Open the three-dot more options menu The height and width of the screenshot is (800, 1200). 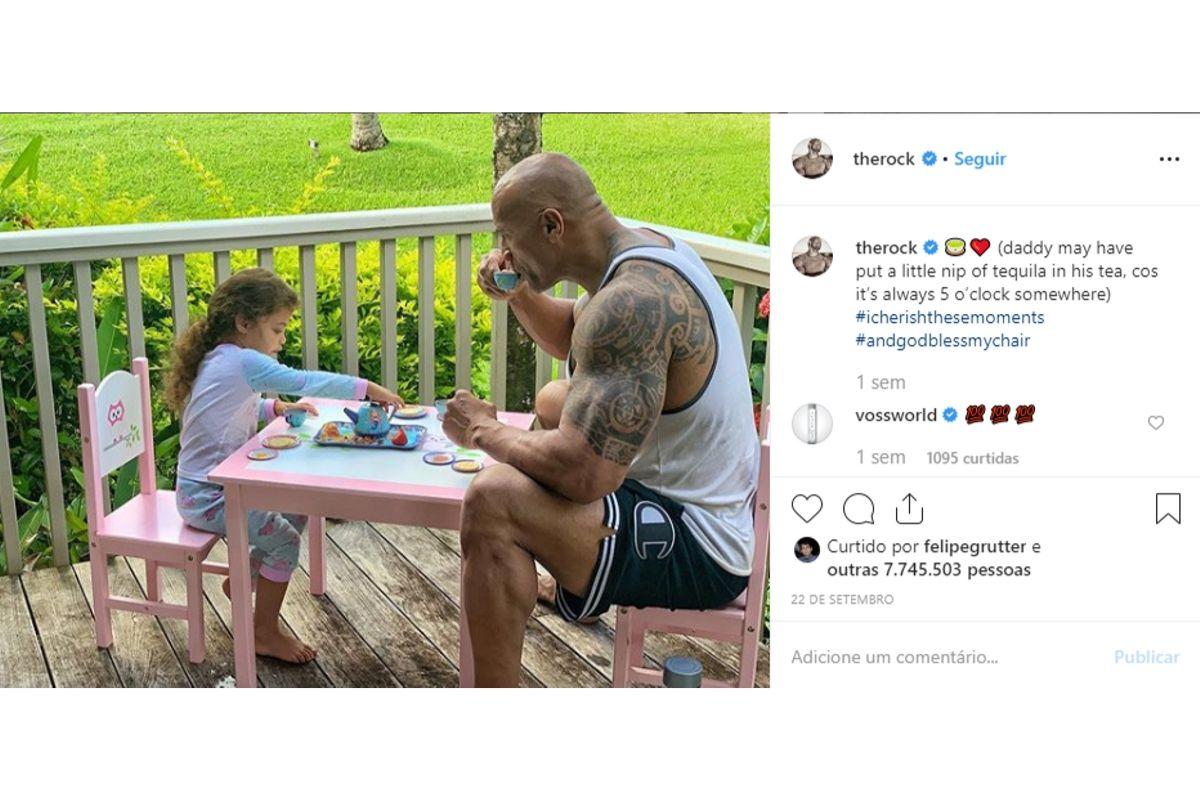pyautogui.click(x=1169, y=159)
